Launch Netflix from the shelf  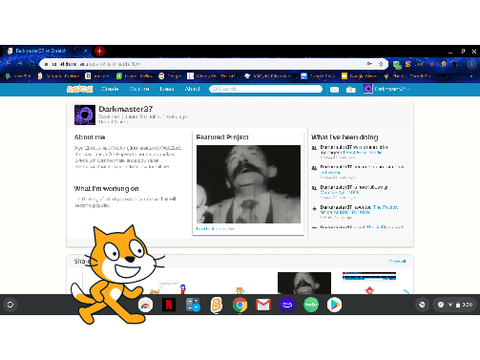[x=169, y=305]
